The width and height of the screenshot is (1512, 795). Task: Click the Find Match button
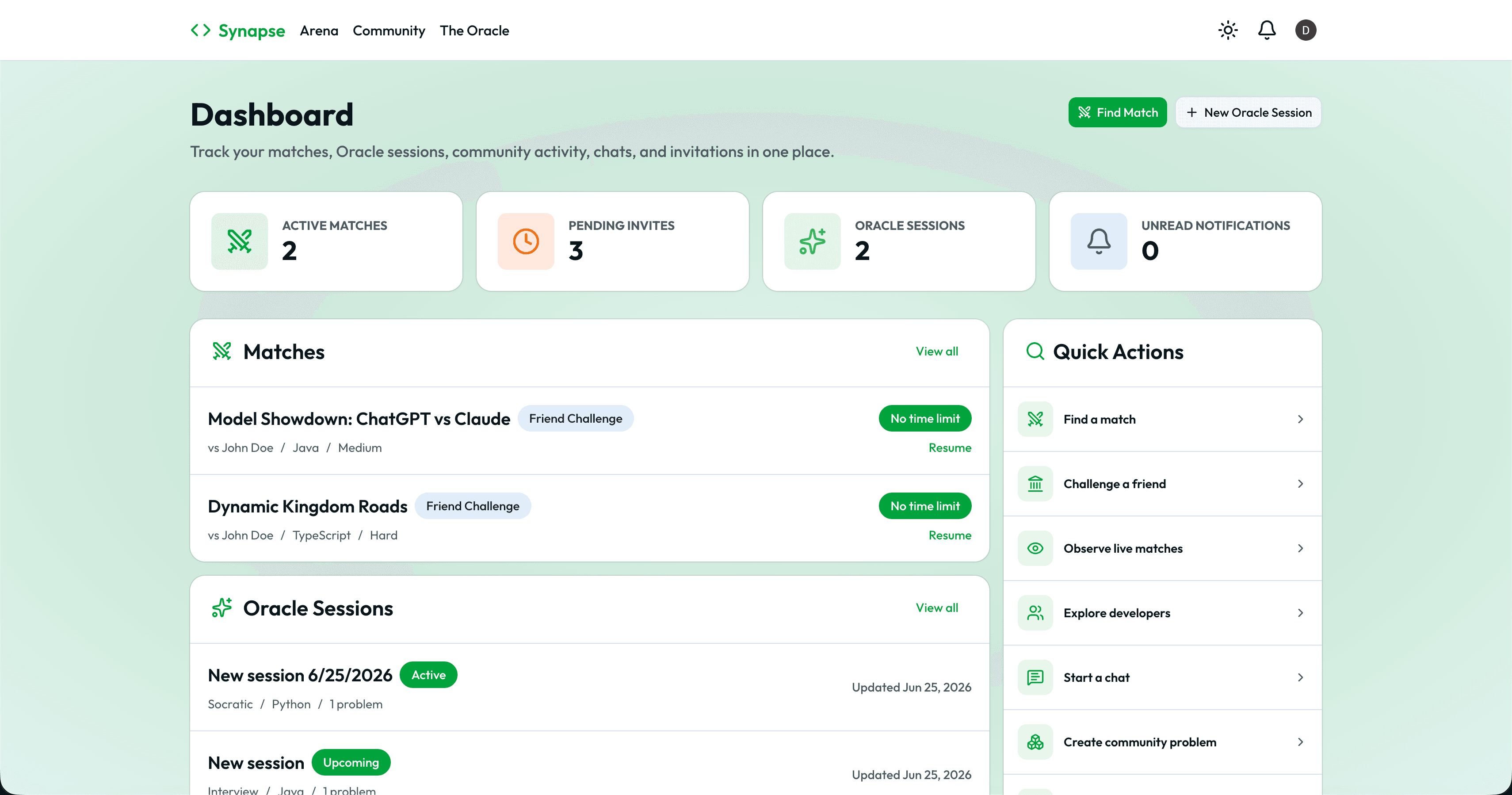(1118, 112)
